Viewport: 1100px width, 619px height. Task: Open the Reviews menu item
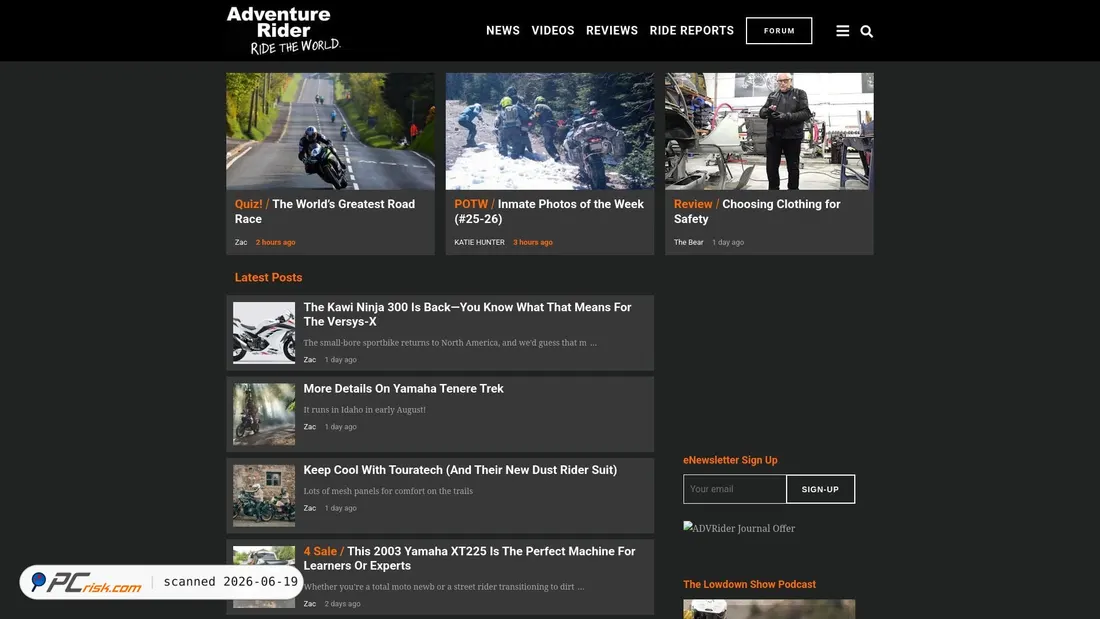612,31
